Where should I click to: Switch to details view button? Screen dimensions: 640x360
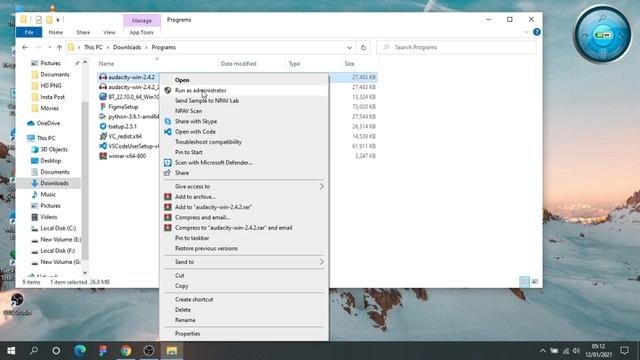[524, 282]
